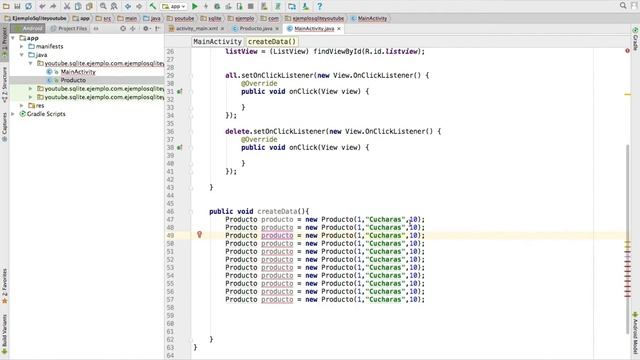Select Producto class in project tree
This screenshot has height=360, width=640.
click(73, 80)
